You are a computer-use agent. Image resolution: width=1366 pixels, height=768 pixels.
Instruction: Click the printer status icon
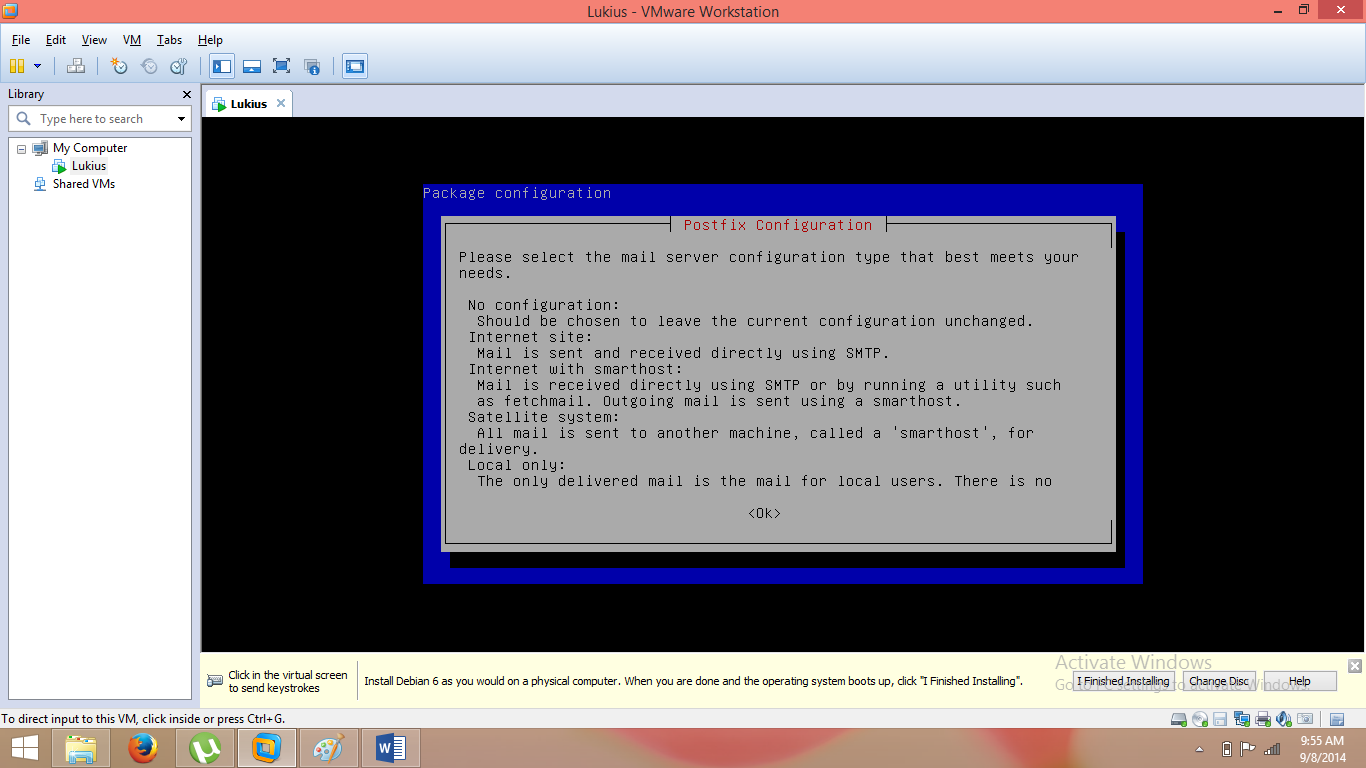pyautogui.click(x=1263, y=719)
